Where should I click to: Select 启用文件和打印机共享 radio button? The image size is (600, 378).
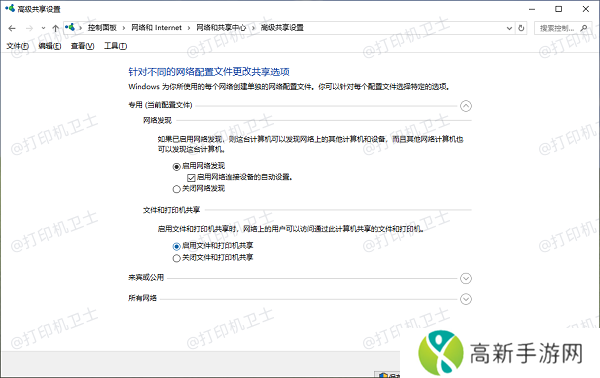point(176,246)
